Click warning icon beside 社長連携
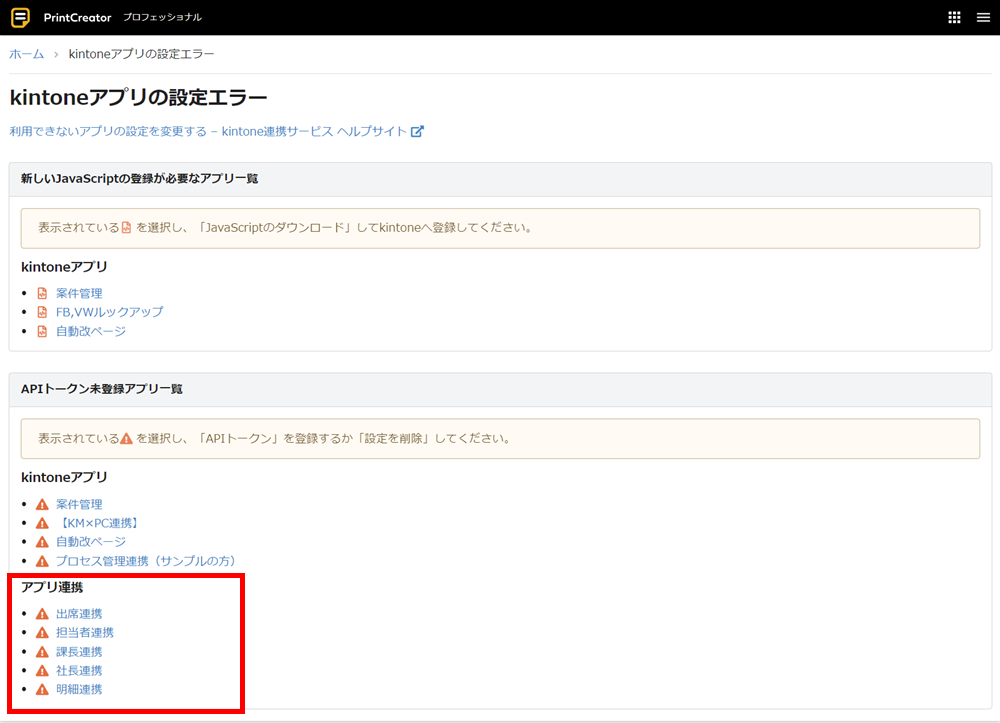 [x=42, y=671]
